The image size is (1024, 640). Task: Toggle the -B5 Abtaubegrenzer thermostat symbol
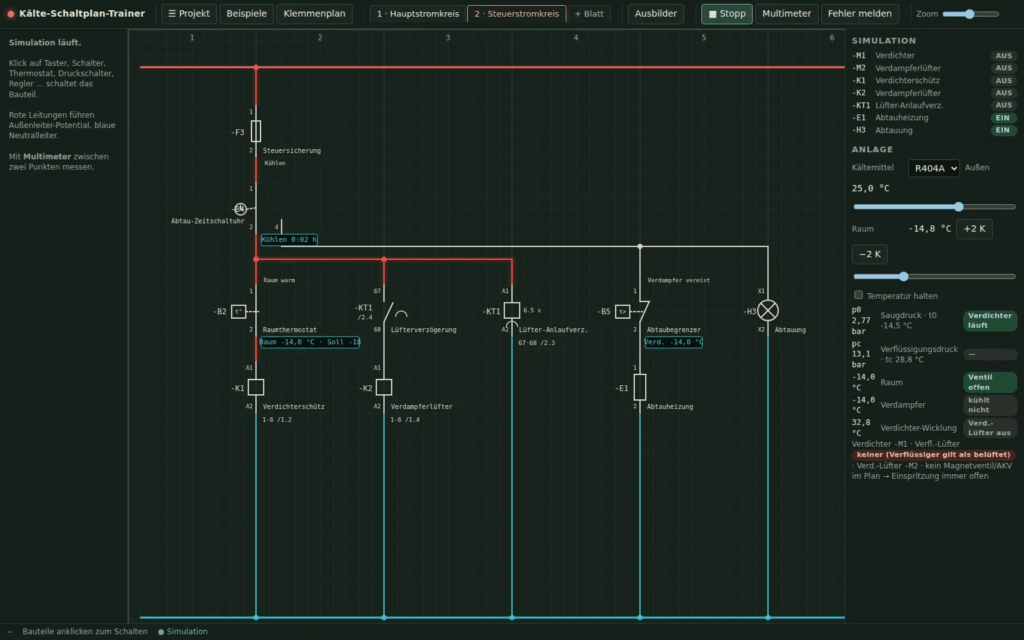623,312
